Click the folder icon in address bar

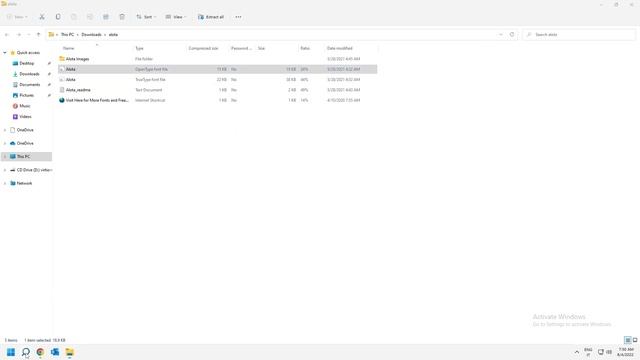click(51, 35)
